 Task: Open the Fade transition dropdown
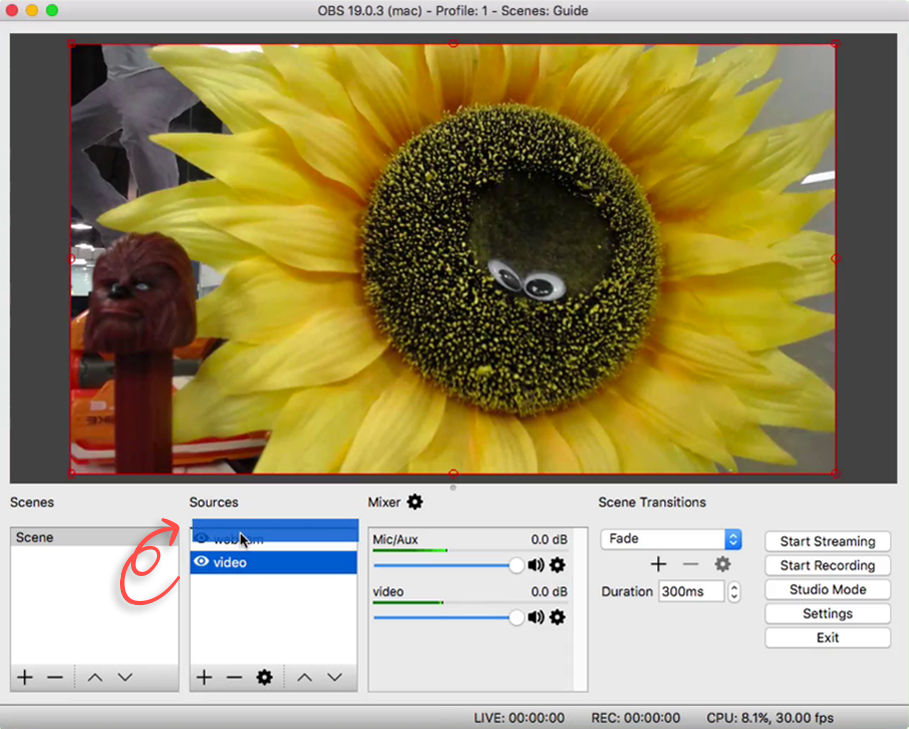671,539
